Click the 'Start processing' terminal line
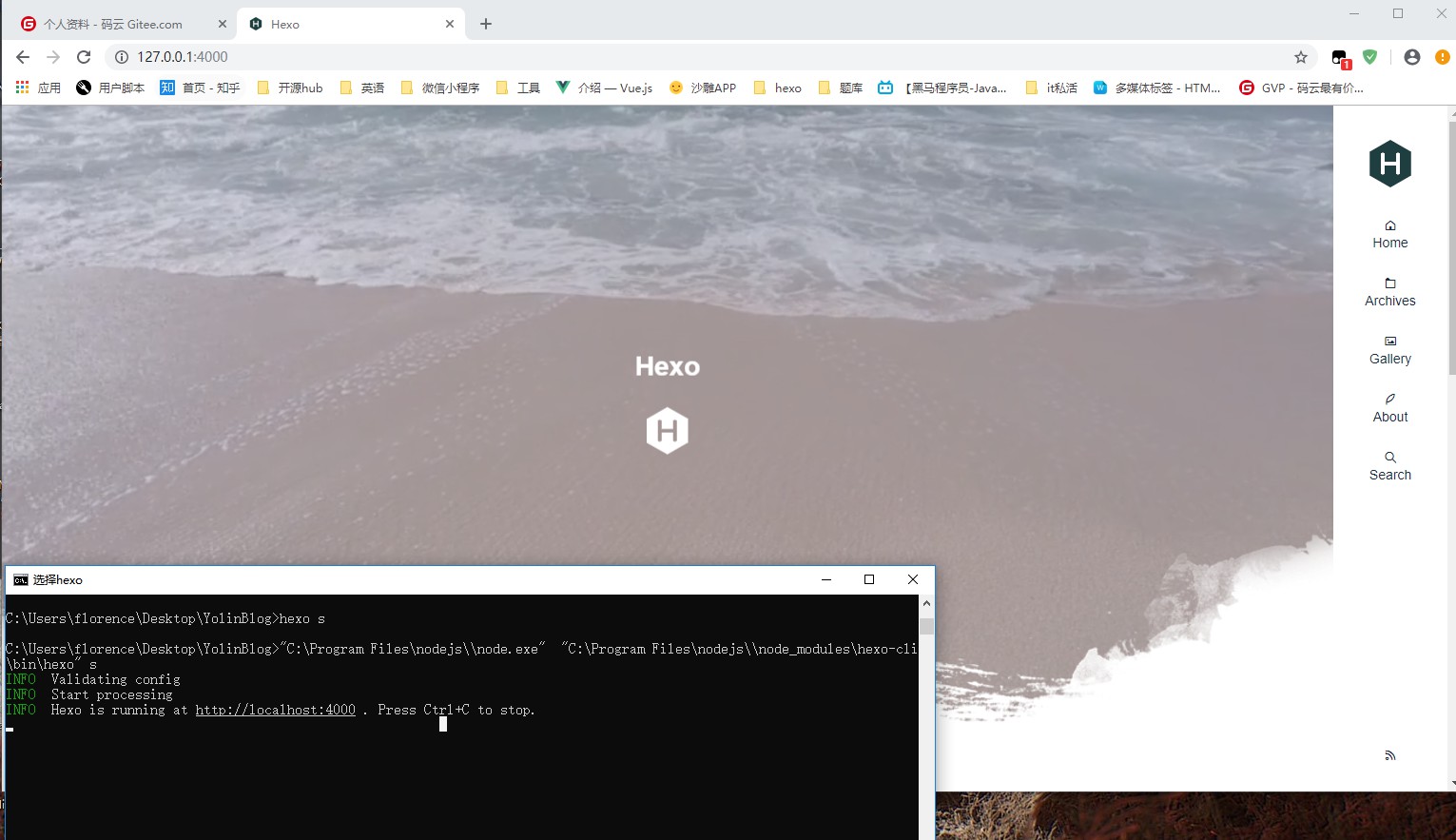The height and width of the screenshot is (840, 1456). tap(112, 694)
